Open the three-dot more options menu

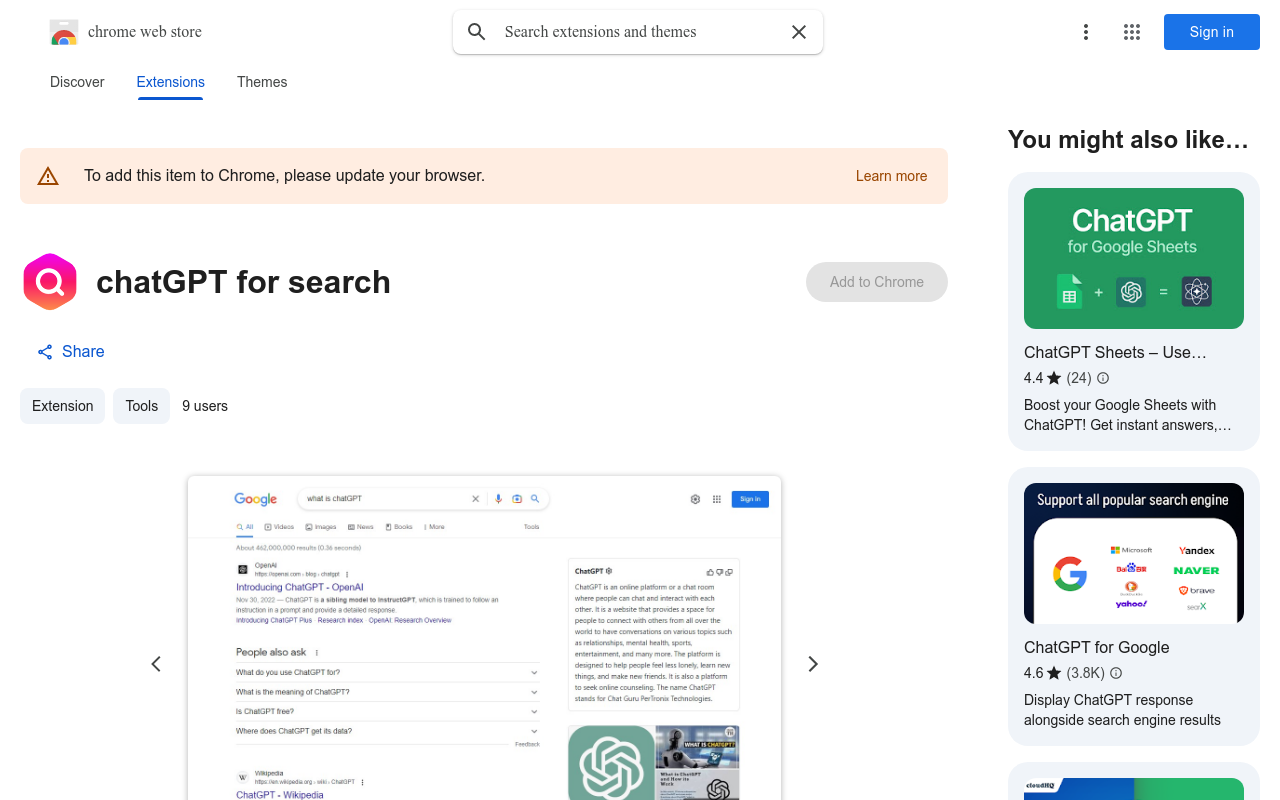(1085, 32)
